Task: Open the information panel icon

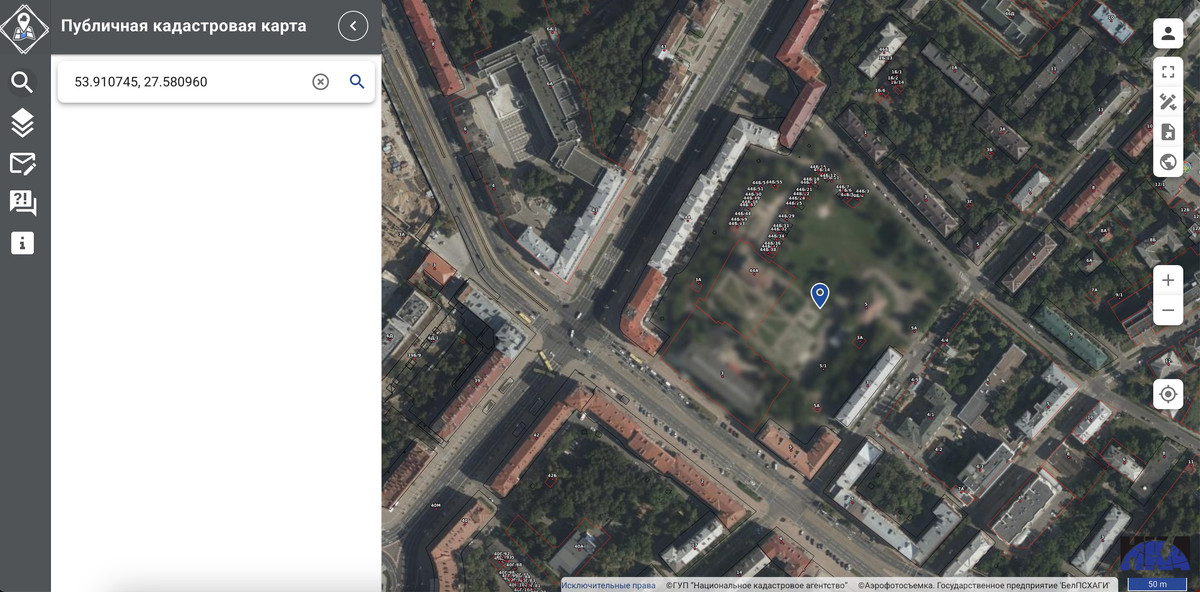Action: 22,243
